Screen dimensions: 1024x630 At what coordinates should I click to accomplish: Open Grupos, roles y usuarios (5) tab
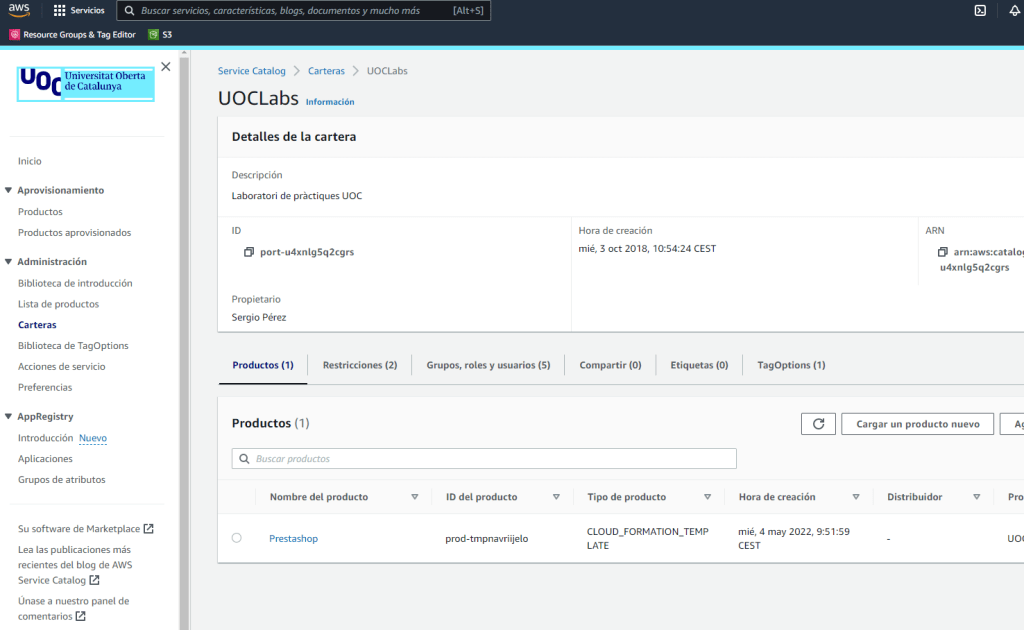[488, 365]
